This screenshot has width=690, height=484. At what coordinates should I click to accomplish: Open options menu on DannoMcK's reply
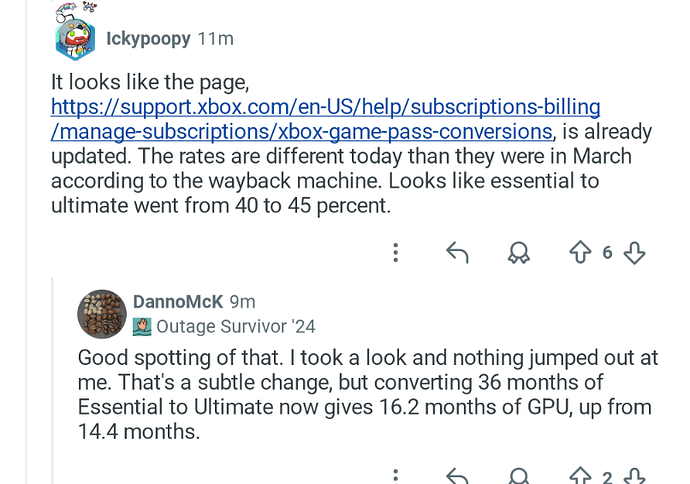coord(396,476)
